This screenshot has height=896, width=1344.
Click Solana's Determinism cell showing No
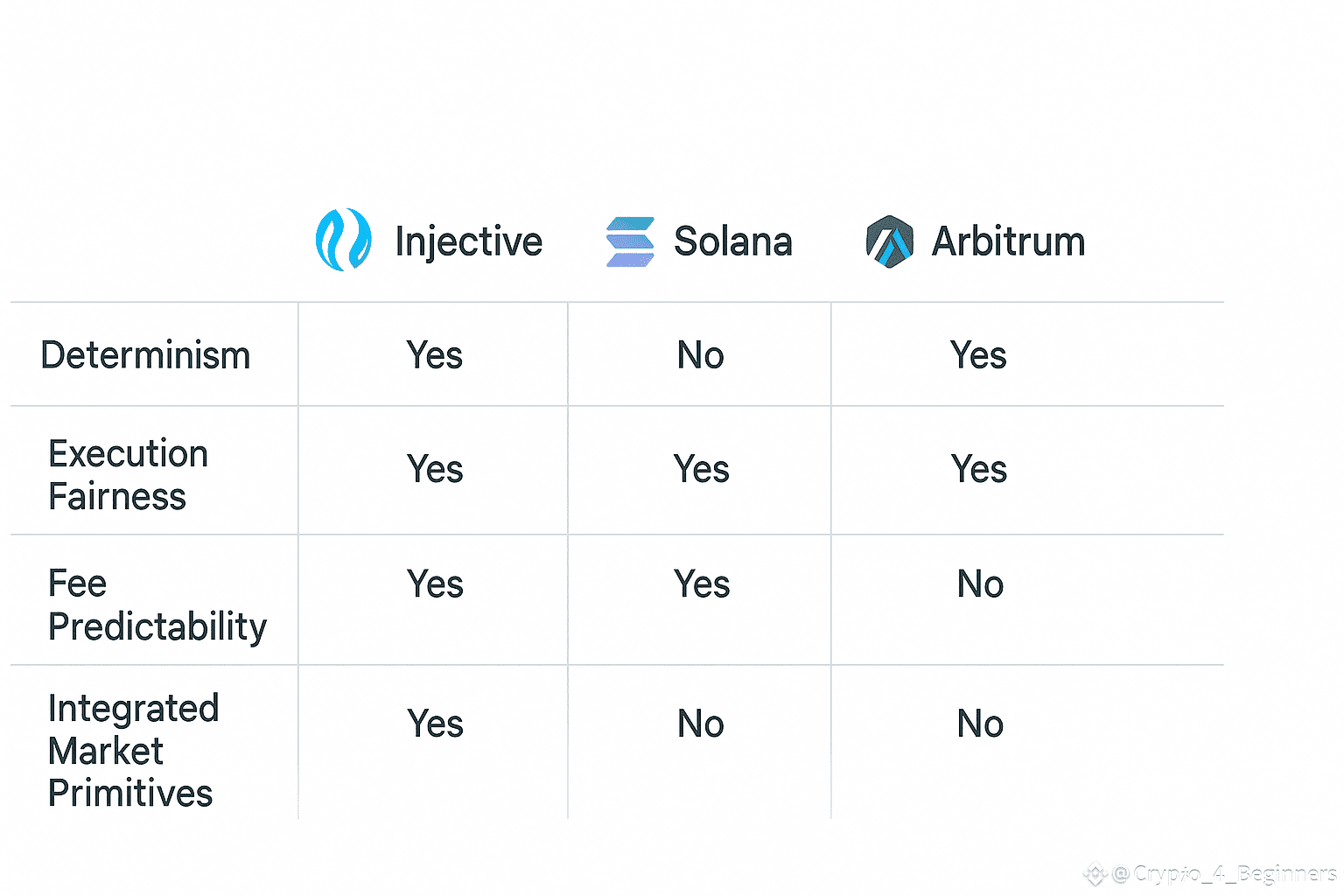[x=700, y=355]
